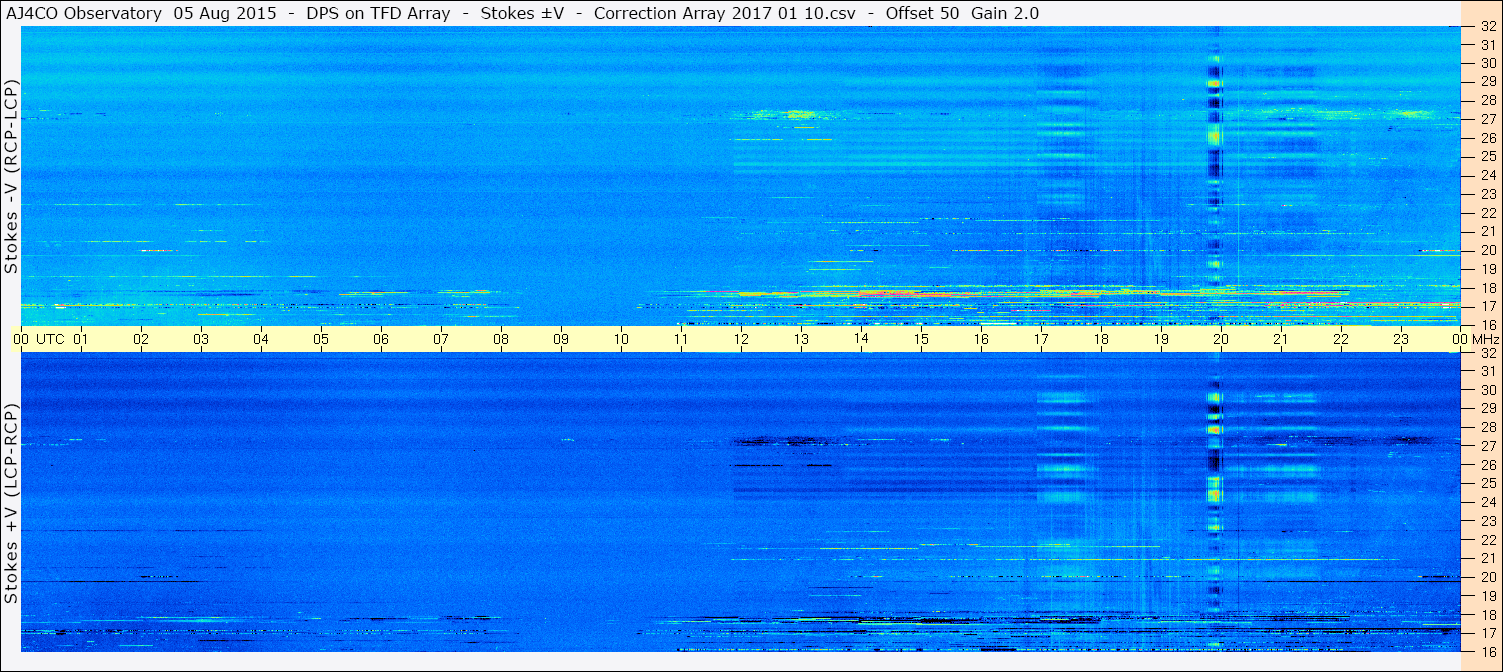Click the 07 hour time marker

tap(441, 339)
